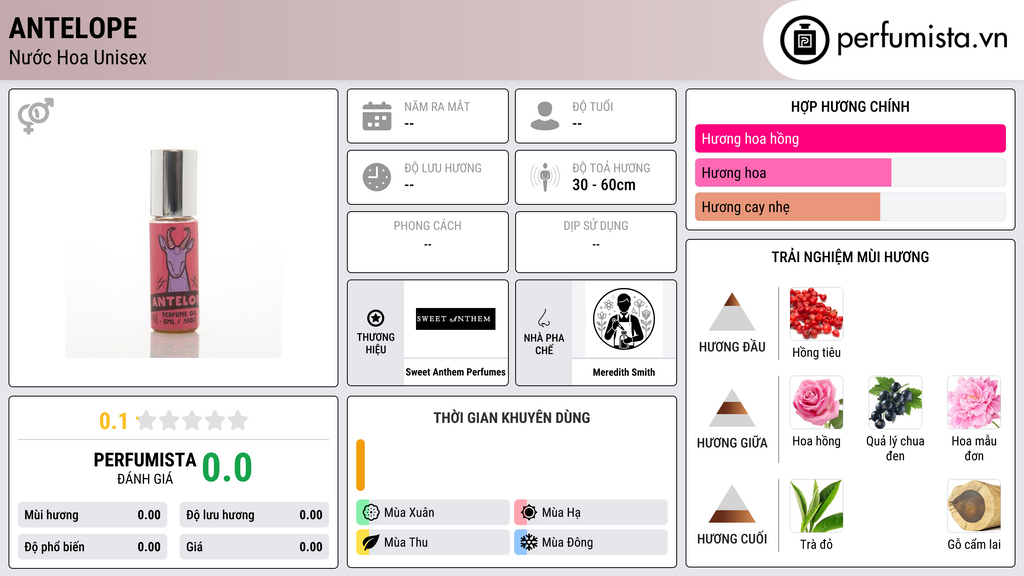Click the Hợp hương chính heading
This screenshot has height=576, width=1024.
(x=850, y=106)
